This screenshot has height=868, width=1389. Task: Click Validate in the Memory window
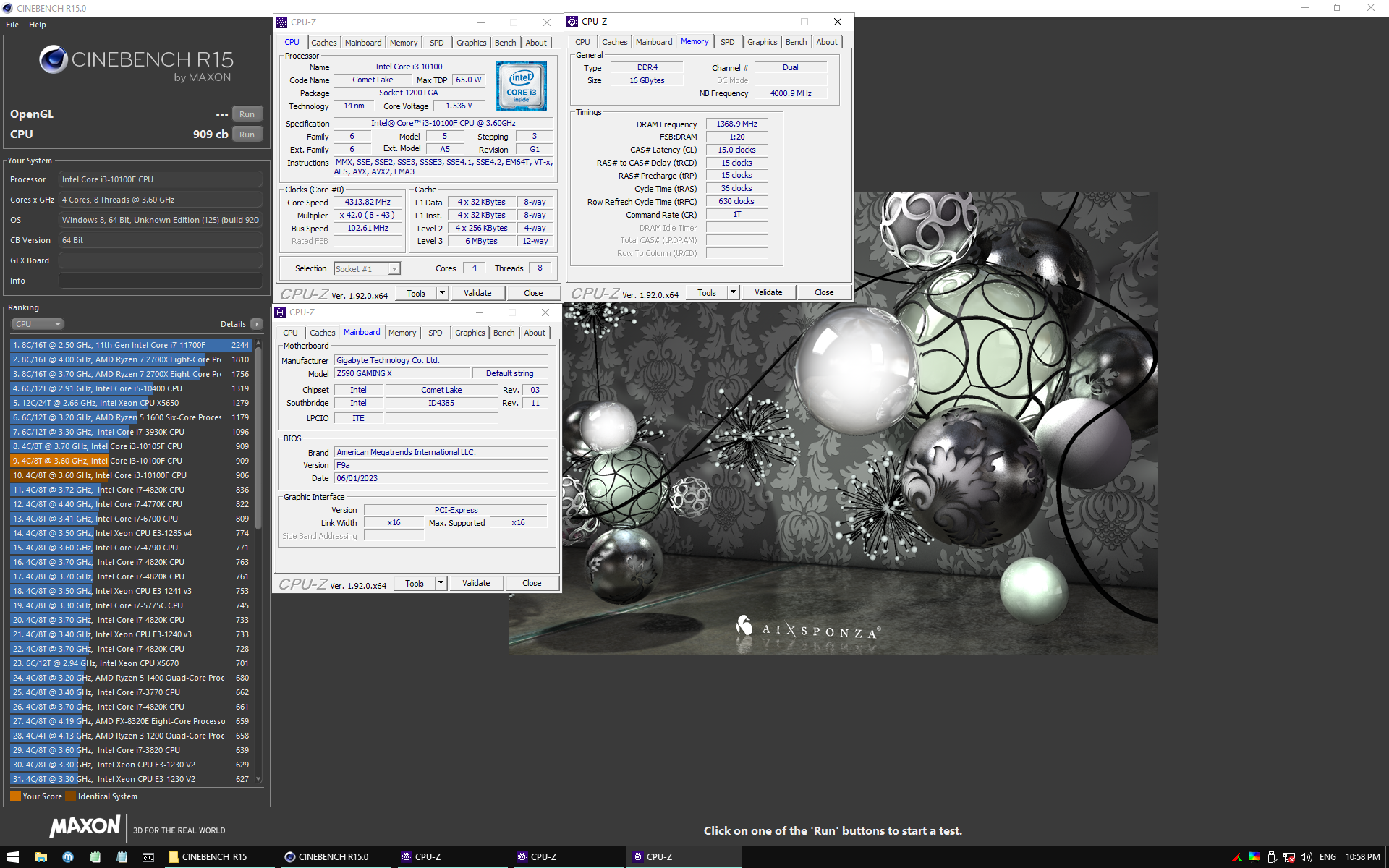coord(768,292)
